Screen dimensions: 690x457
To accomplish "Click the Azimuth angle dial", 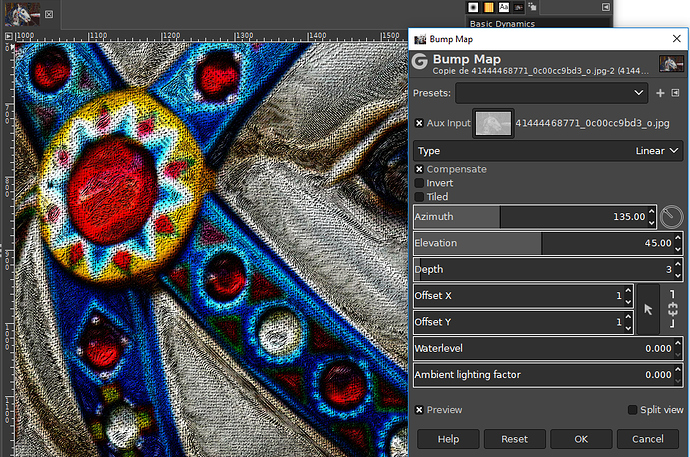I will [671, 216].
